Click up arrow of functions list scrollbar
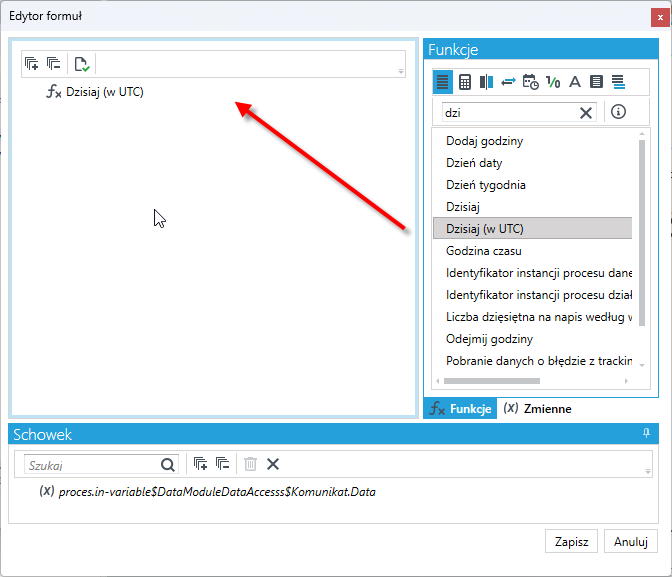Screen dimensions: 672x577 (642, 134)
